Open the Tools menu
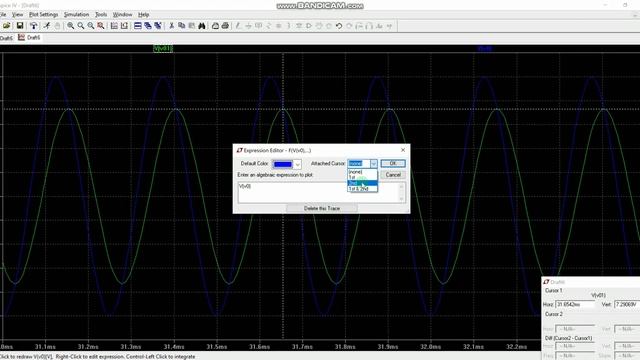 pyautogui.click(x=101, y=15)
